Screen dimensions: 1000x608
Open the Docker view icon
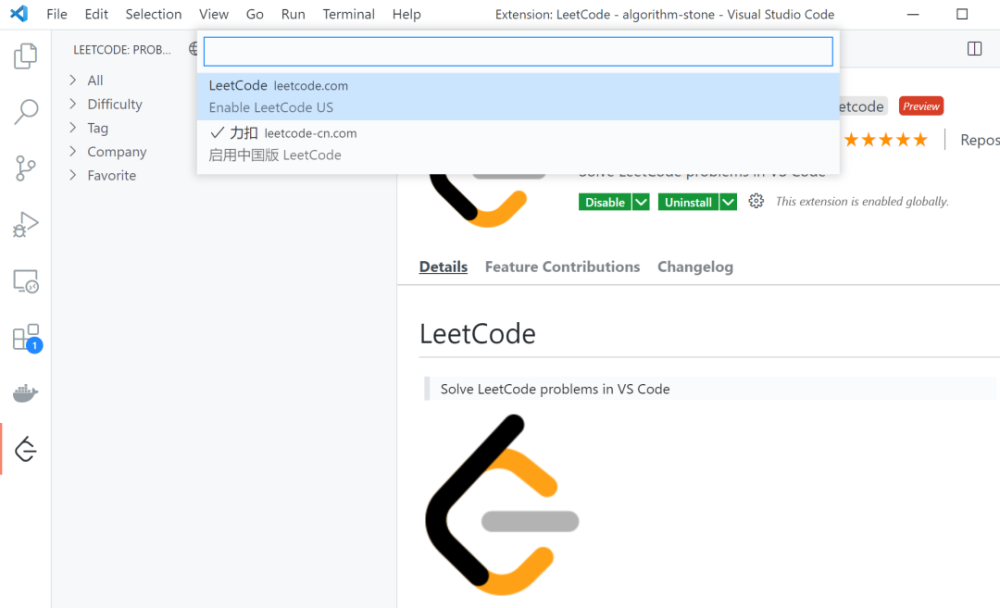click(x=26, y=393)
